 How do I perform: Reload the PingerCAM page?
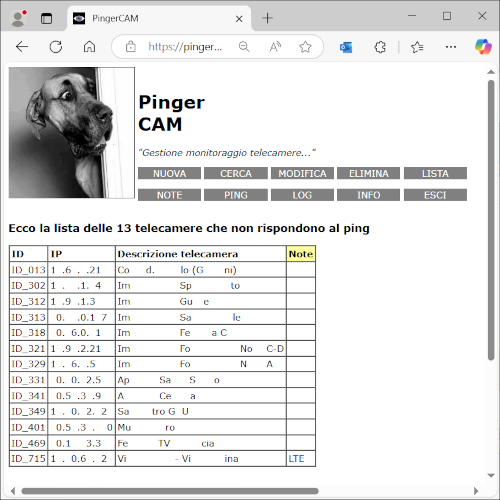[x=56, y=47]
